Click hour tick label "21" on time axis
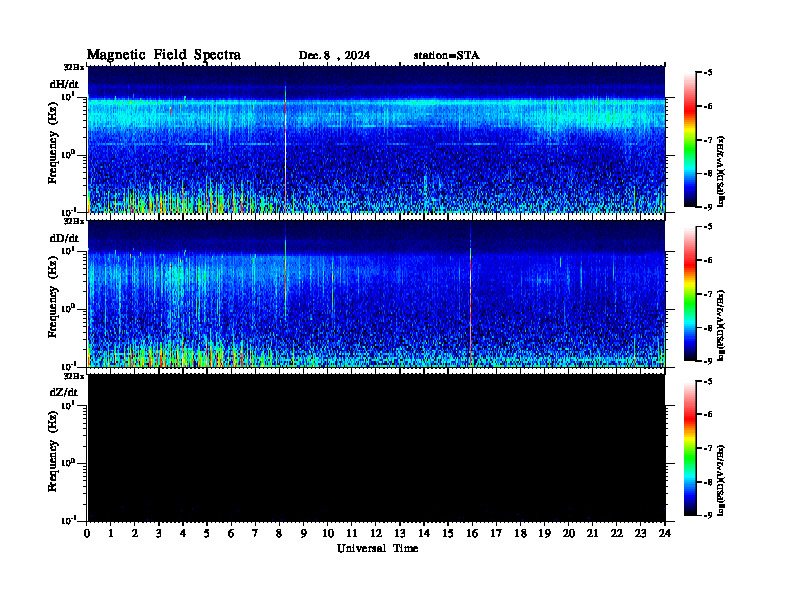Viewport: 792px width, 612px height. click(x=592, y=534)
